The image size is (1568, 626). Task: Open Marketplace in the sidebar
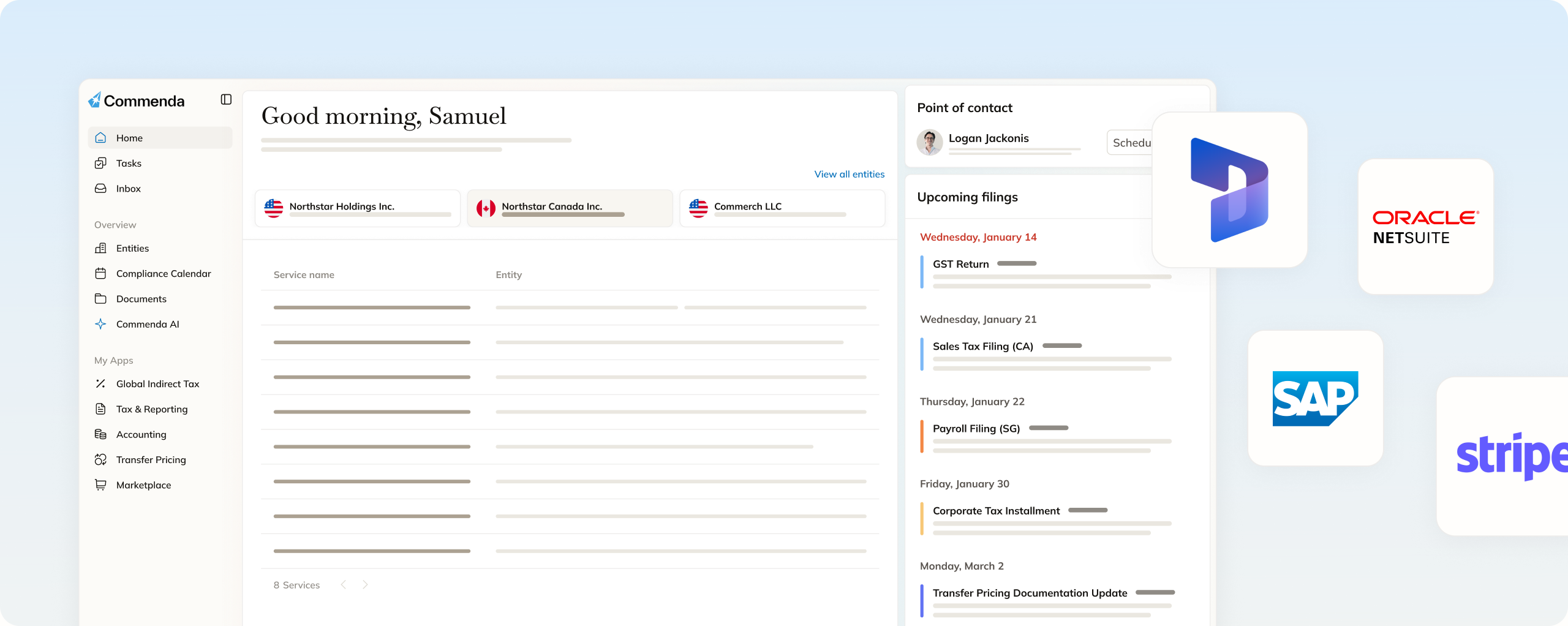tap(160, 485)
